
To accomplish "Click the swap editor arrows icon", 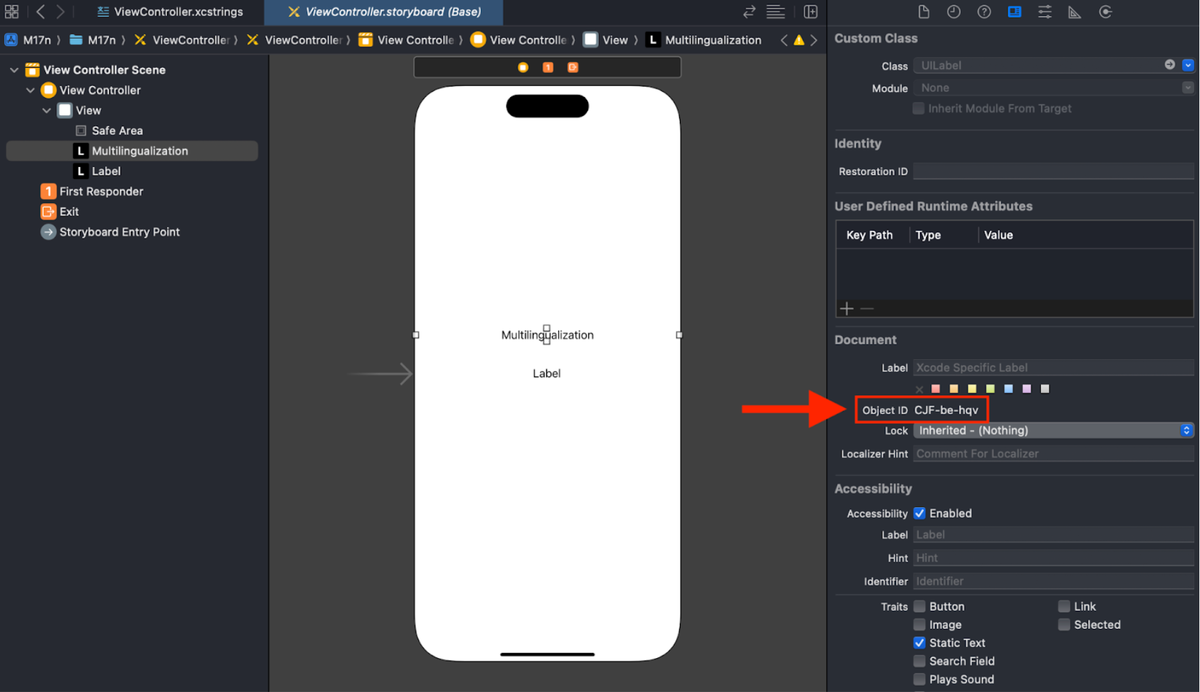I will click(749, 12).
